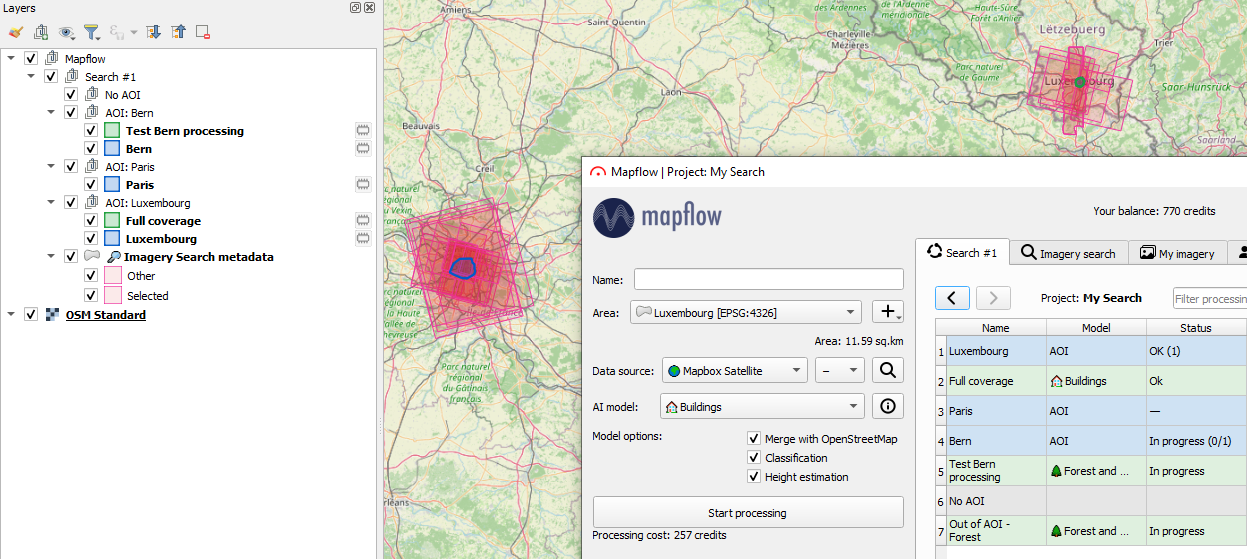Image resolution: width=1247 pixels, height=559 pixels.
Task: Click the No AOI group icon
Action: pos(92,95)
